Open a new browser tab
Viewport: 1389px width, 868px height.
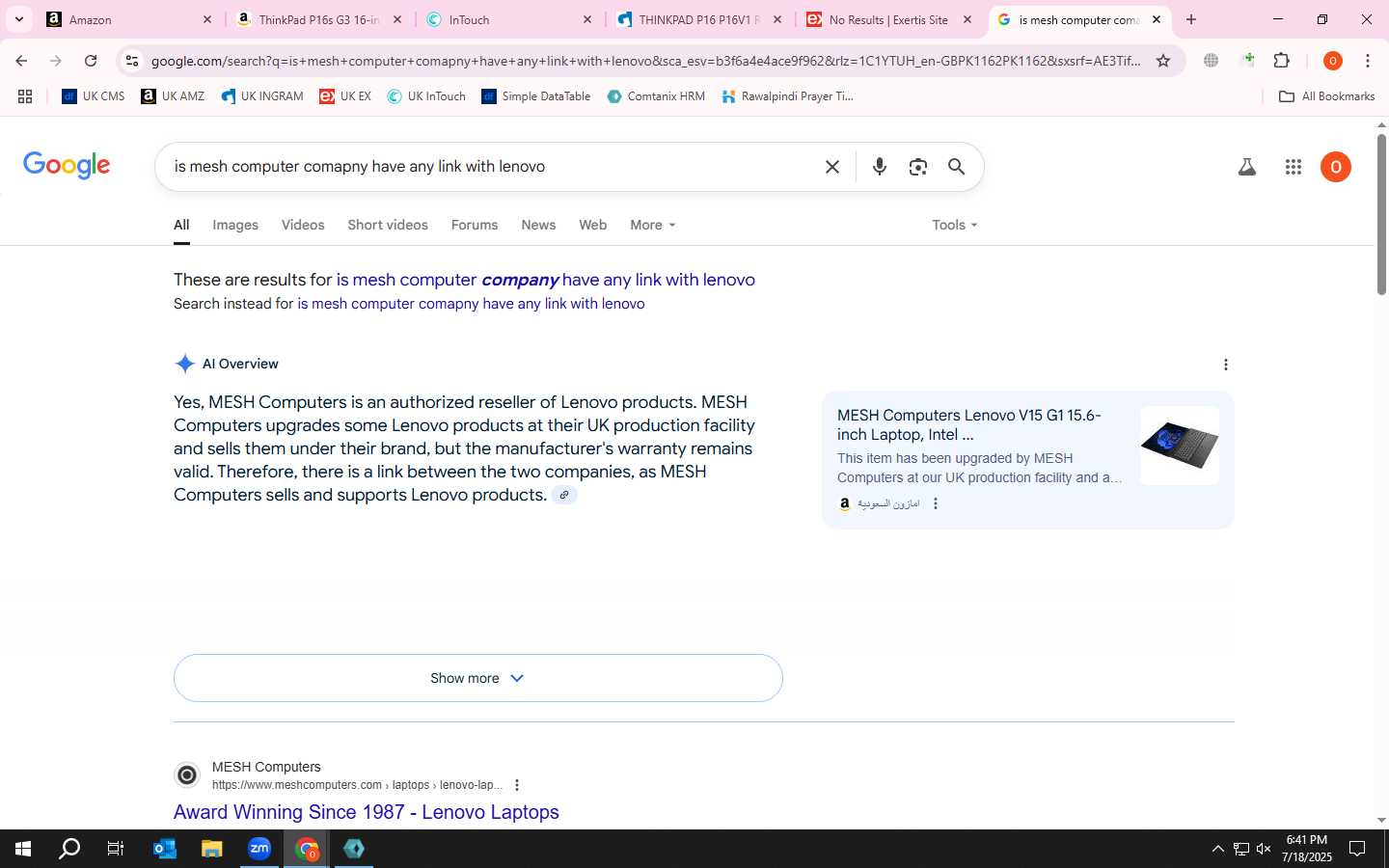coord(1191,19)
